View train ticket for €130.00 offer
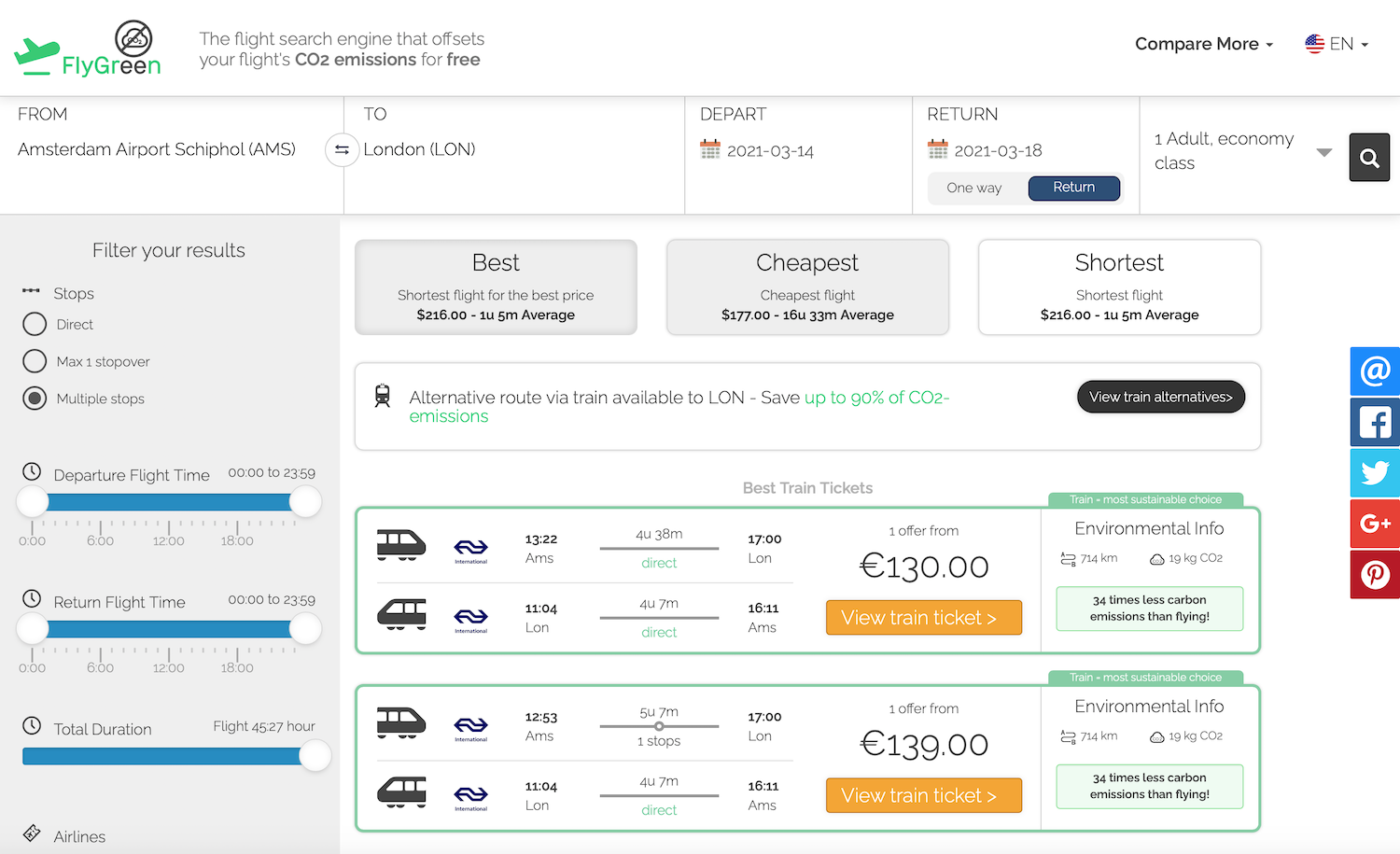 coord(924,618)
